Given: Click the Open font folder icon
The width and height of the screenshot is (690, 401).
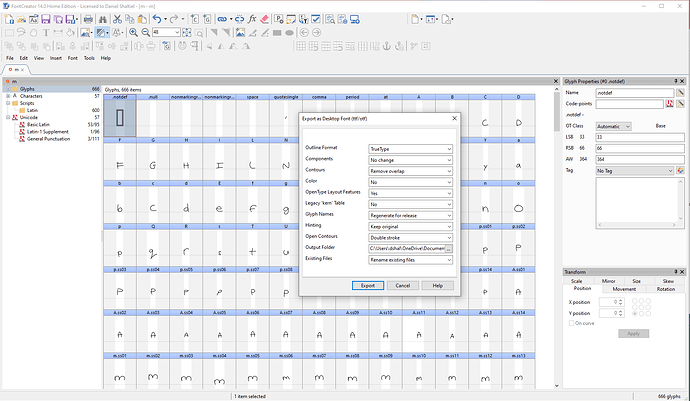Looking at the screenshot, I should (22, 19).
